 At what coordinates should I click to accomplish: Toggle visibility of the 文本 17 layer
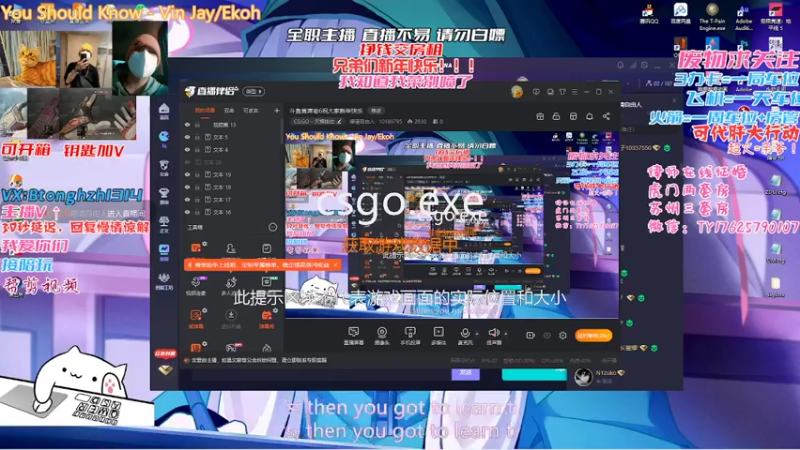(187, 199)
